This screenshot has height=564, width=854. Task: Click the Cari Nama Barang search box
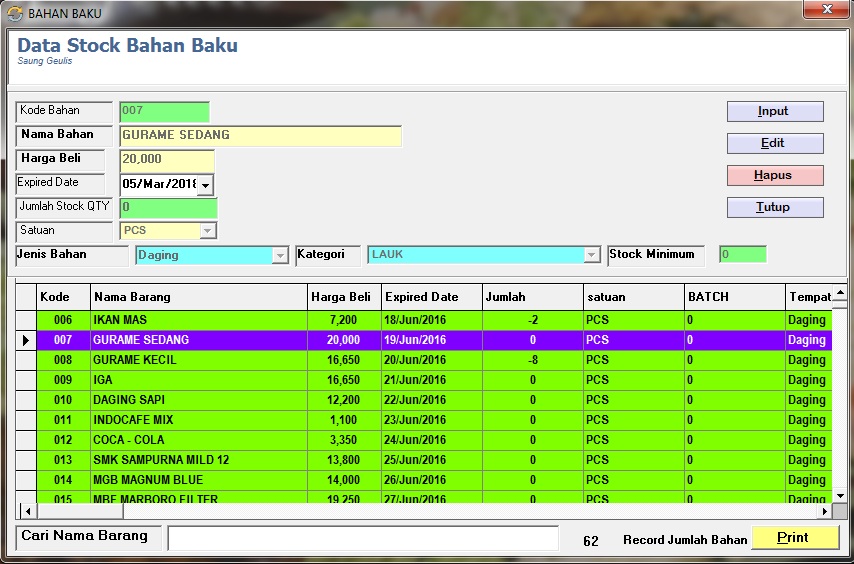pos(363,538)
